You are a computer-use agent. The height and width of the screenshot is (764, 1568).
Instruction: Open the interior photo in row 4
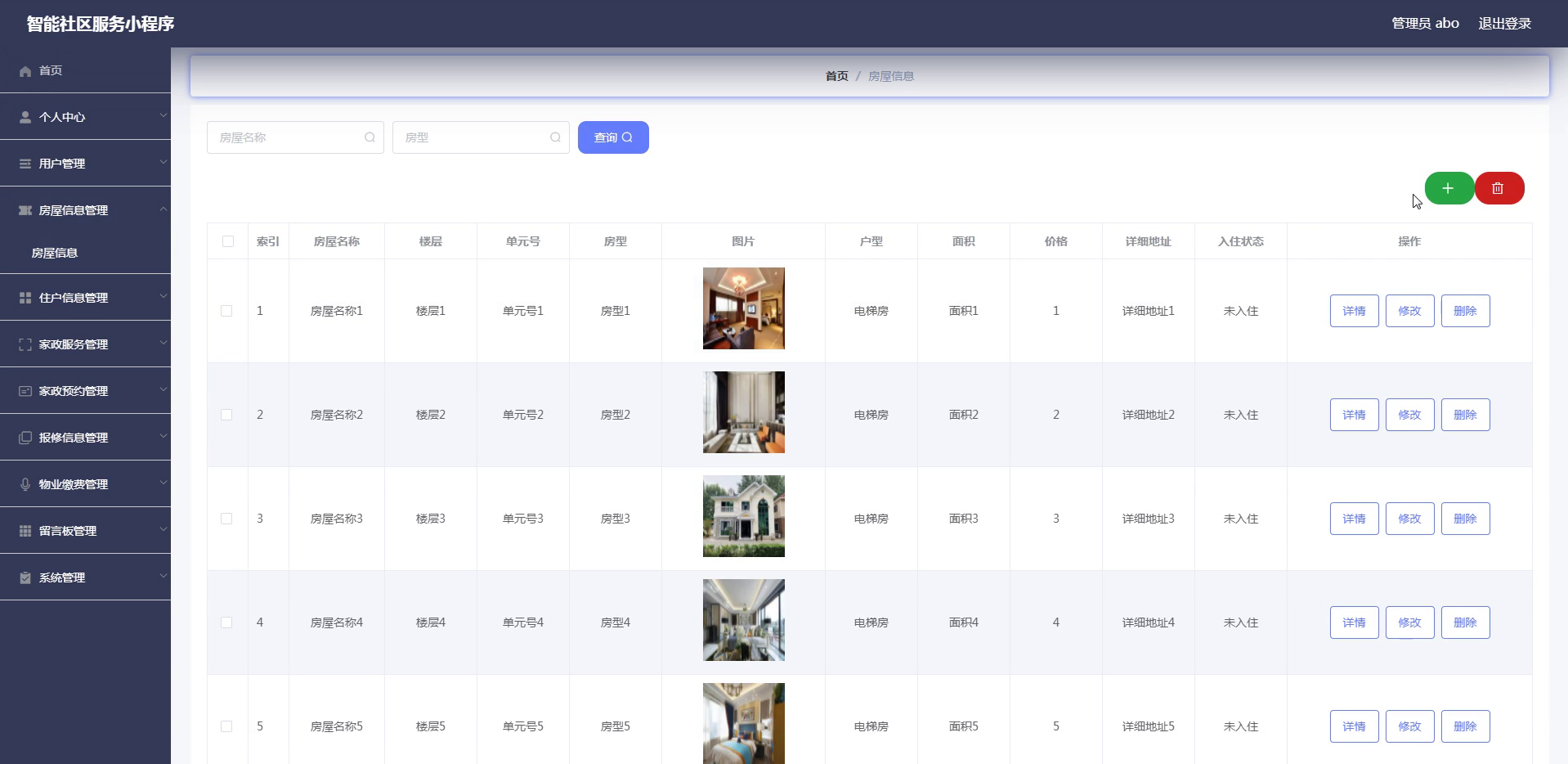click(x=744, y=620)
